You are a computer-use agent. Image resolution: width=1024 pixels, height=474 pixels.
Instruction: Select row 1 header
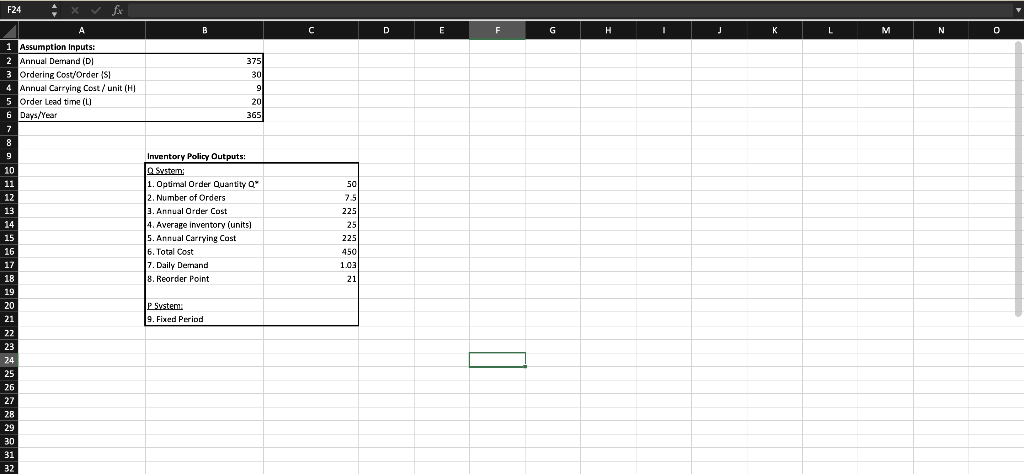[9, 47]
